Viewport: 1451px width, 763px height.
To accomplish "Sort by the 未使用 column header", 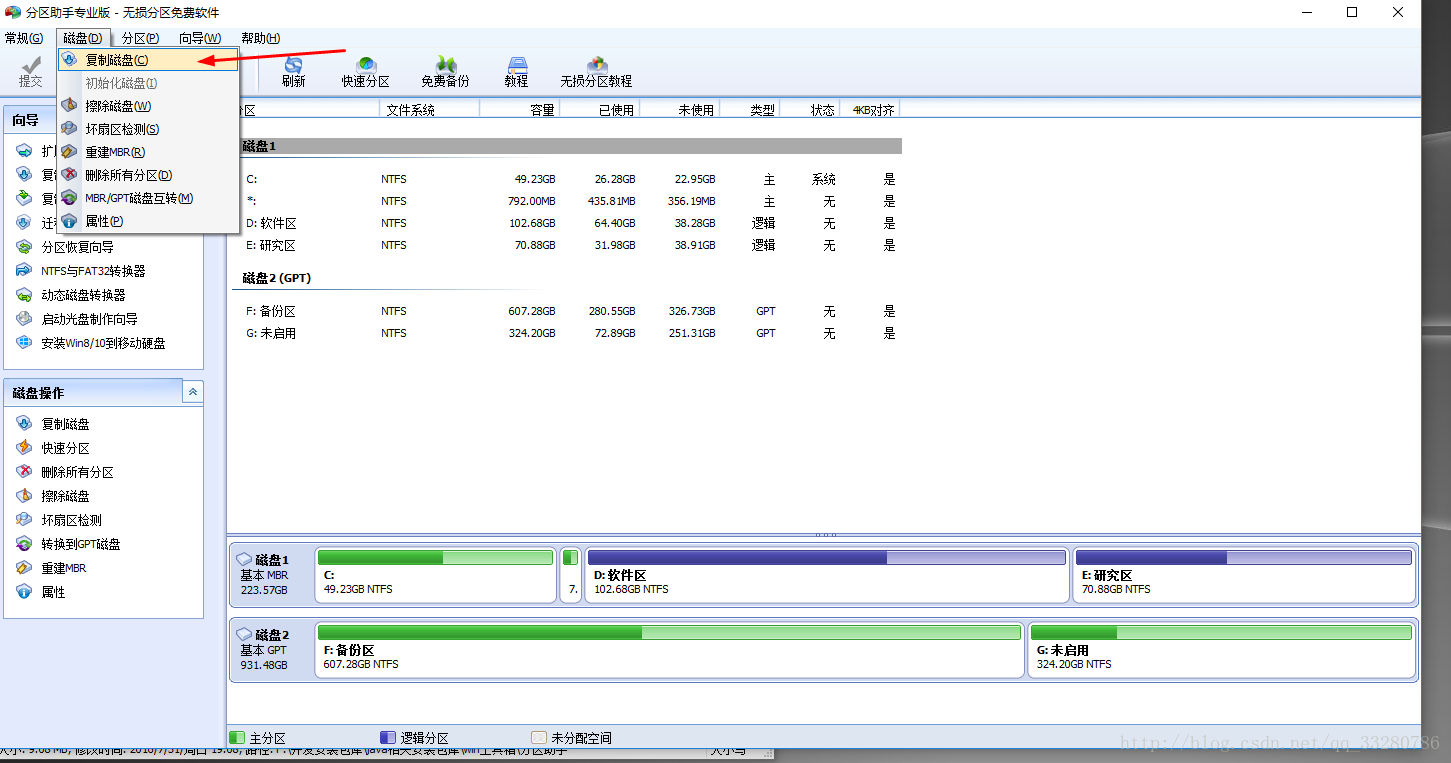I will click(x=680, y=110).
